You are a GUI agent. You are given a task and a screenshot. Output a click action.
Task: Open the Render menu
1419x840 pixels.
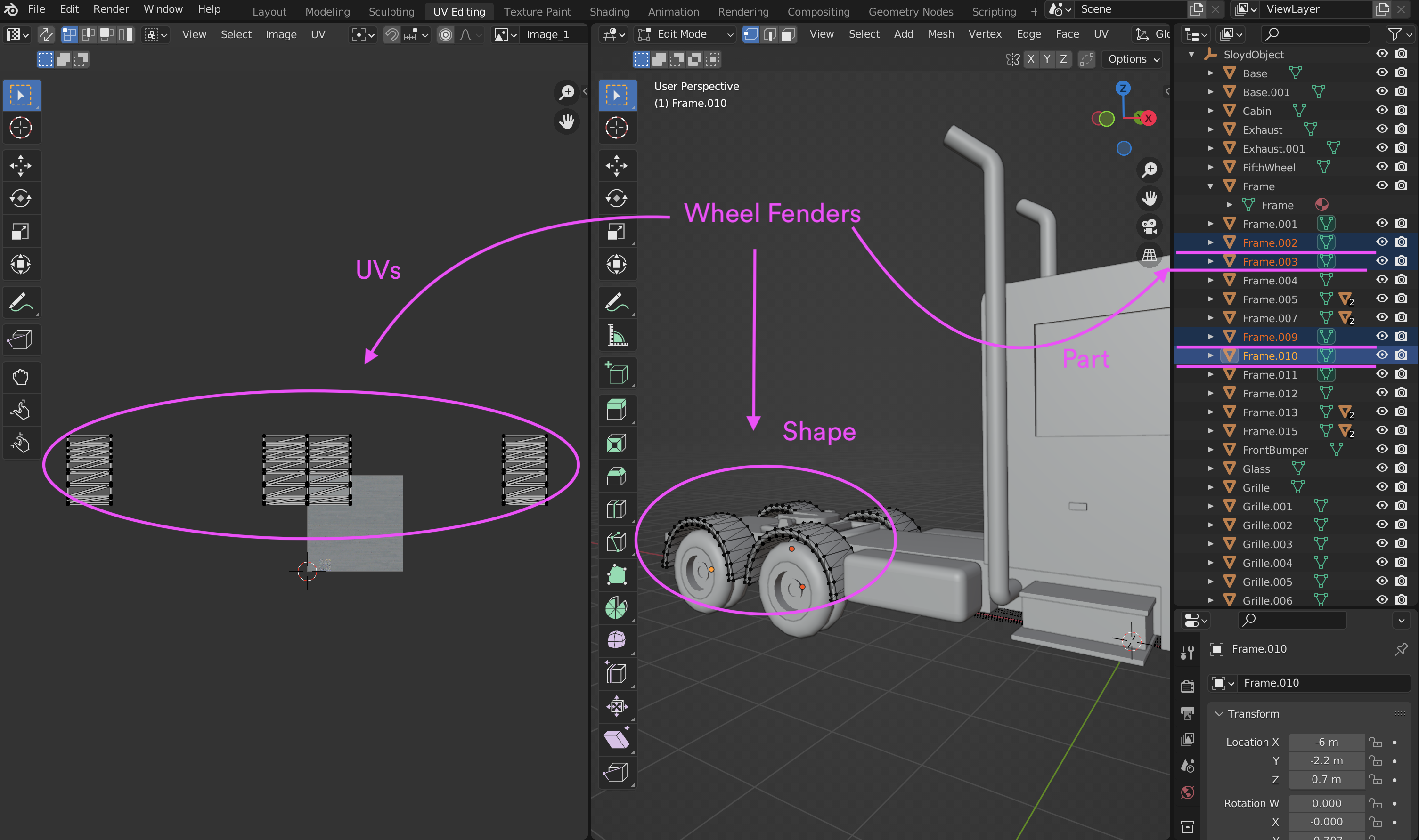pos(111,9)
